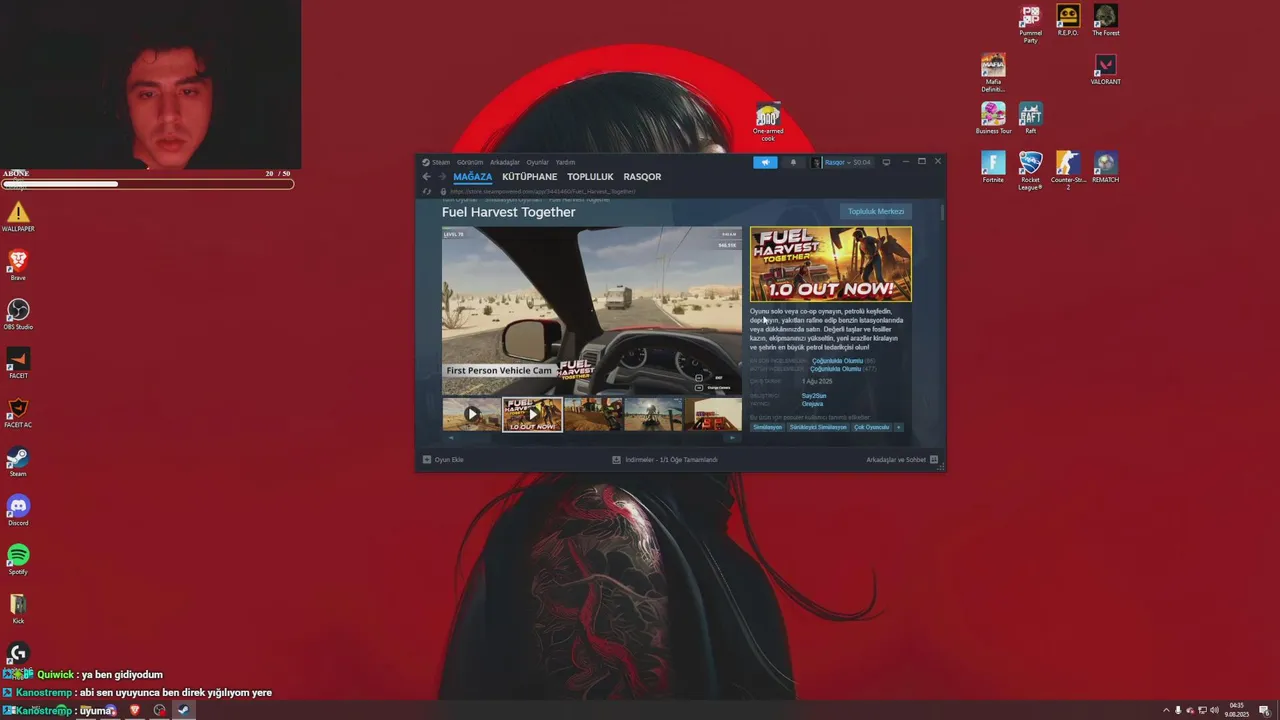Select R.E.P.O. desktop shortcut
Screen dimensions: 1280x720
coord(1068,21)
